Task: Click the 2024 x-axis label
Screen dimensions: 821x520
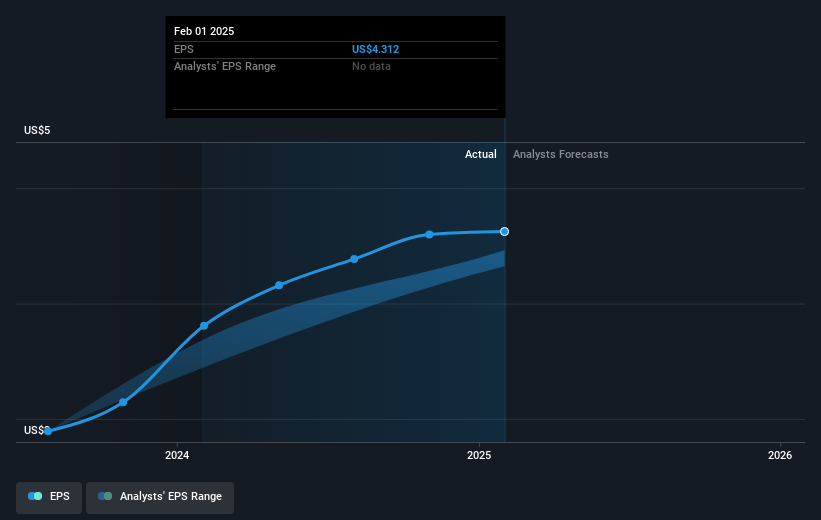Action: pyautogui.click(x=177, y=455)
